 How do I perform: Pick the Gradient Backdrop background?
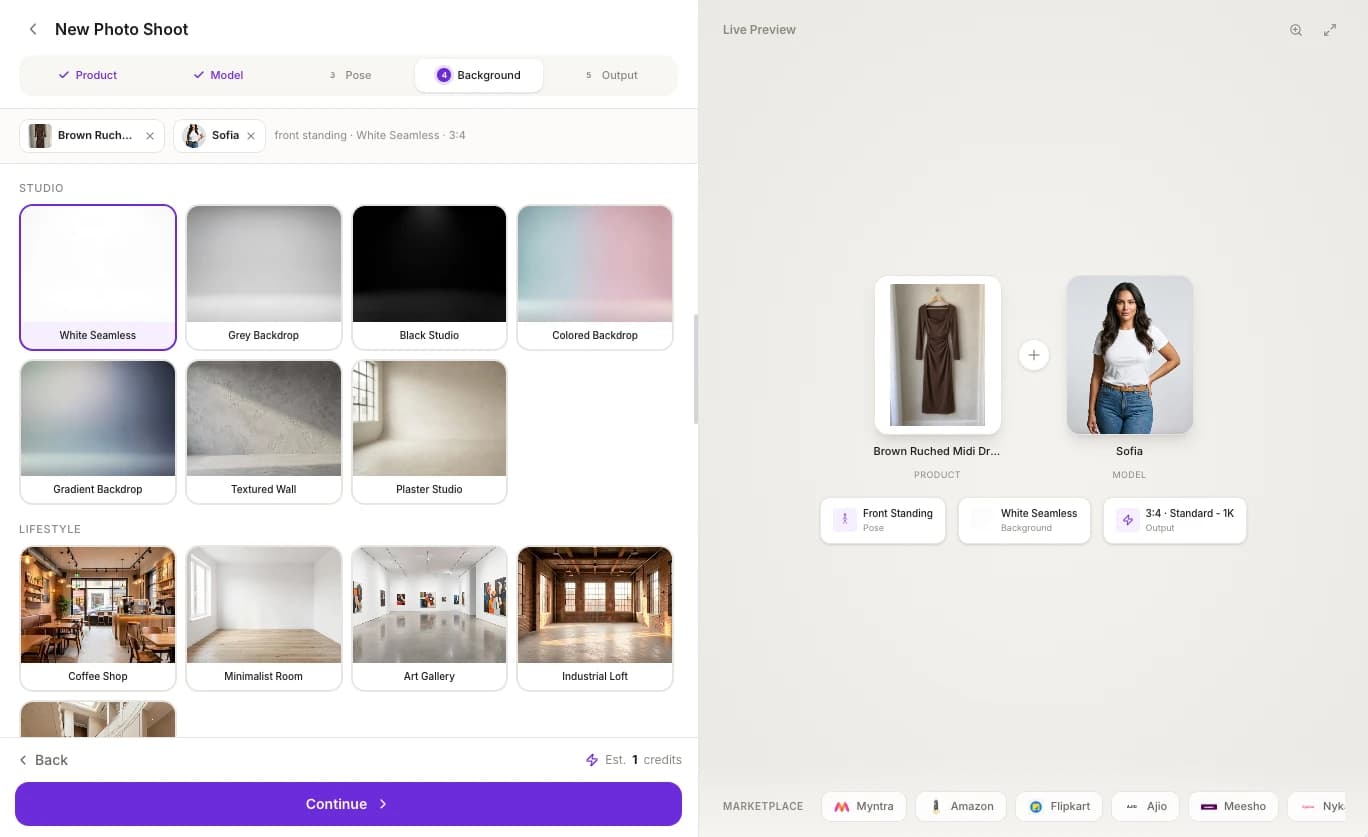tap(98, 431)
